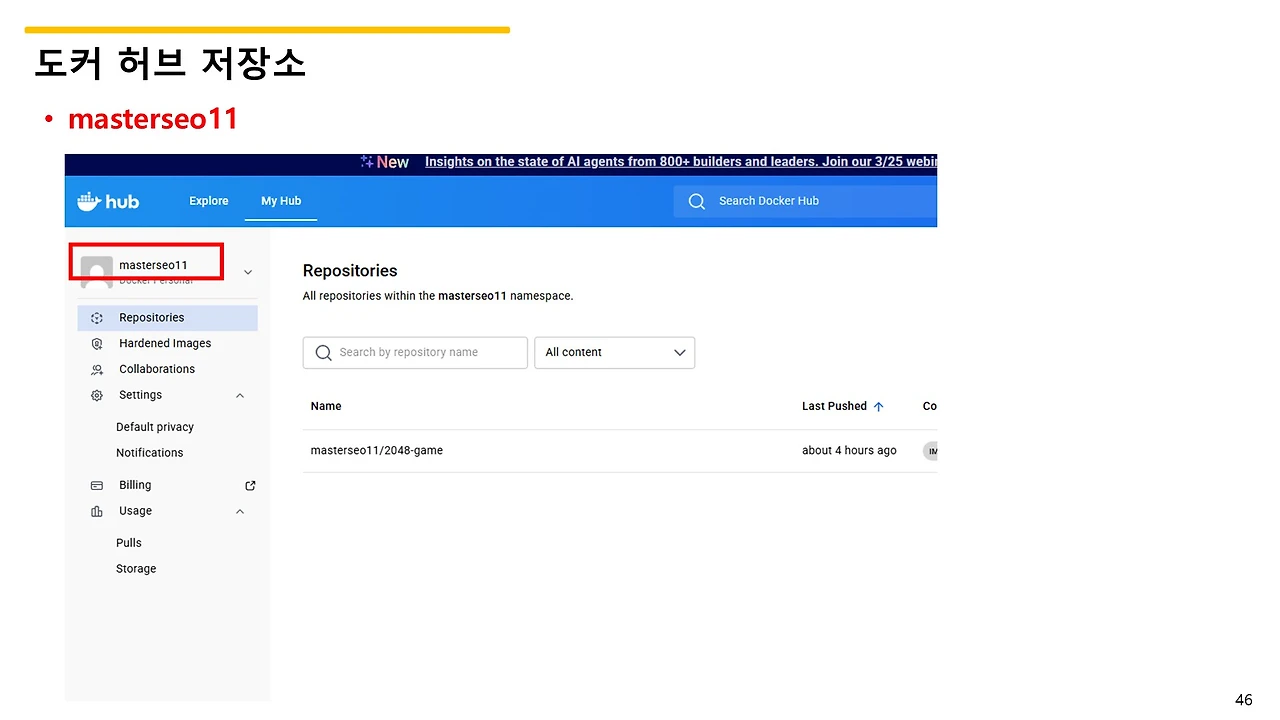Click the Billing card icon
The height and width of the screenshot is (720, 1280).
click(97, 486)
